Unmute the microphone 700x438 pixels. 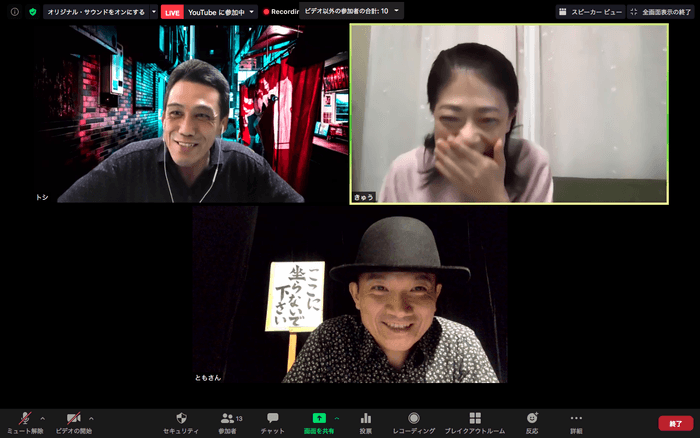[25, 423]
